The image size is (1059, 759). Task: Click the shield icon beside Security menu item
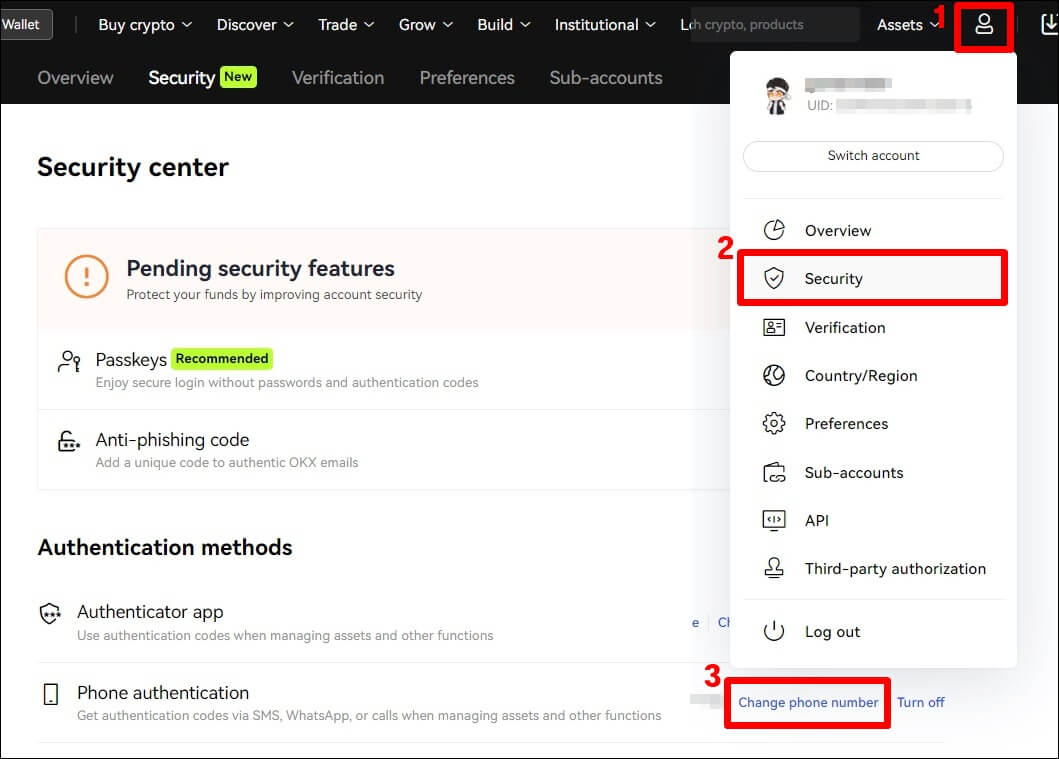[774, 278]
